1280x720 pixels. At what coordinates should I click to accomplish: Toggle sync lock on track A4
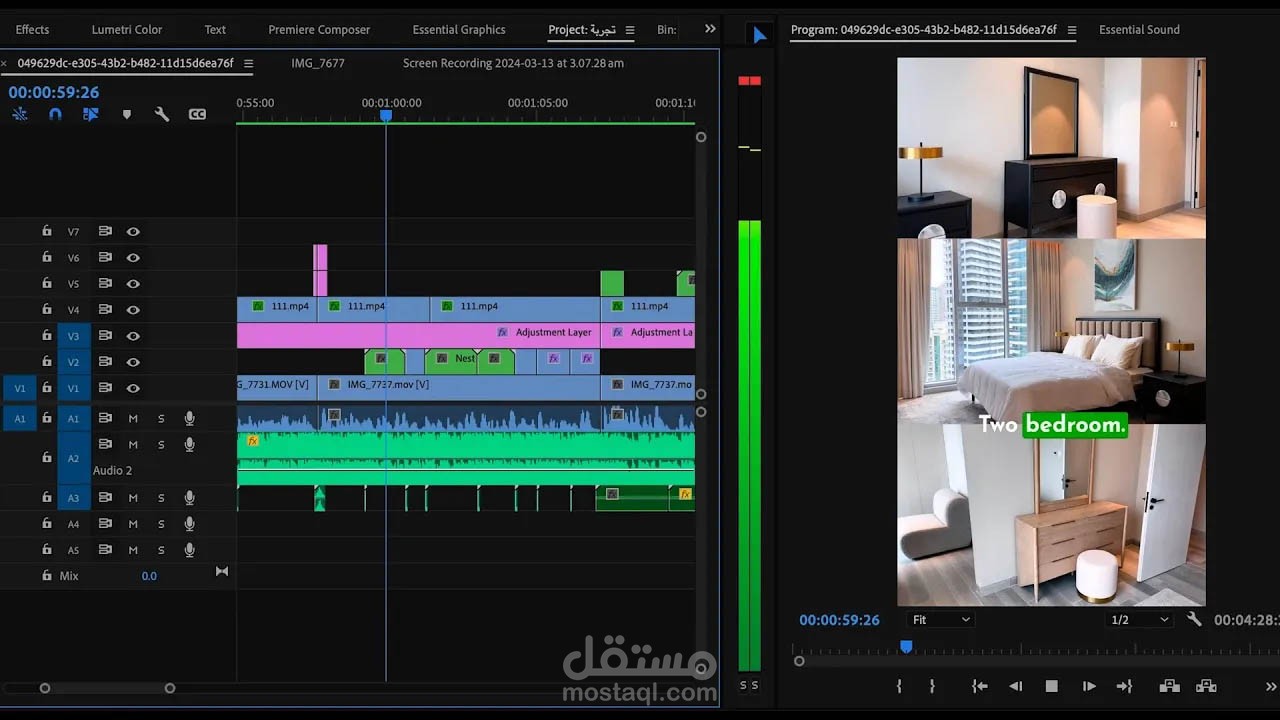[105, 524]
